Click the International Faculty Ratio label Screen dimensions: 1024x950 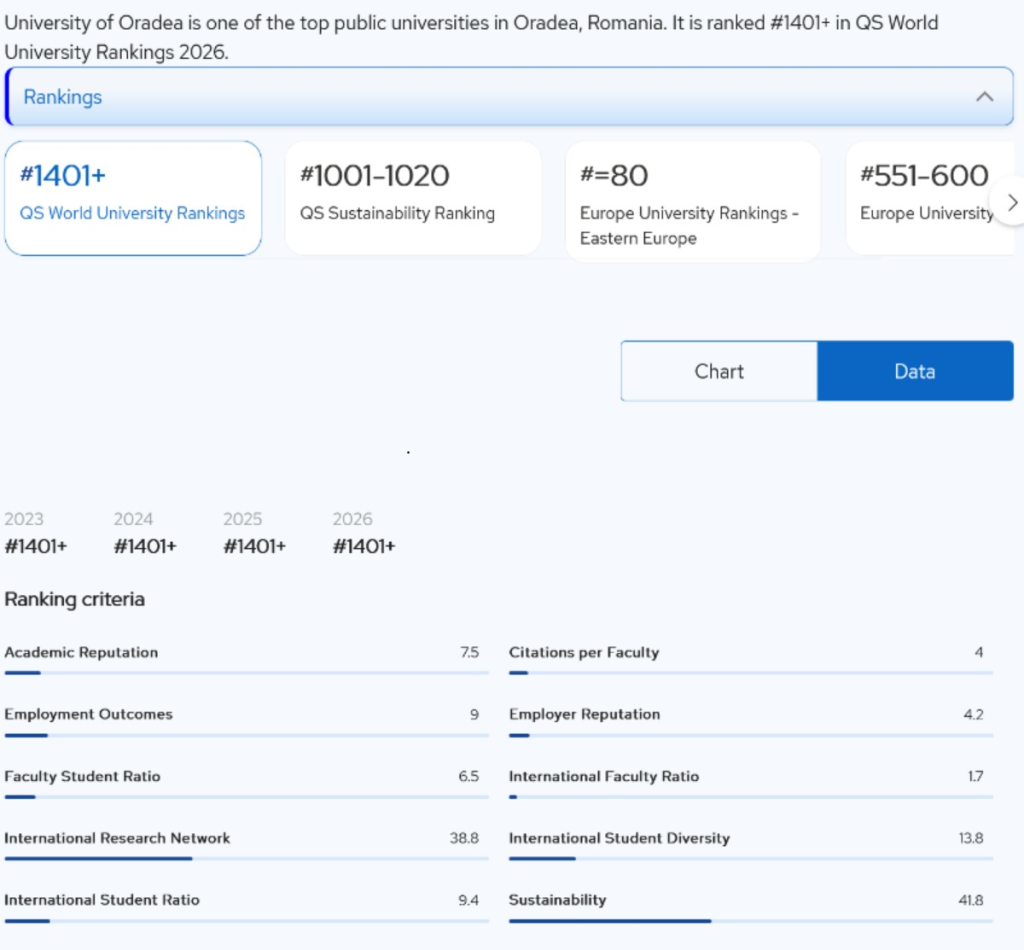604,776
